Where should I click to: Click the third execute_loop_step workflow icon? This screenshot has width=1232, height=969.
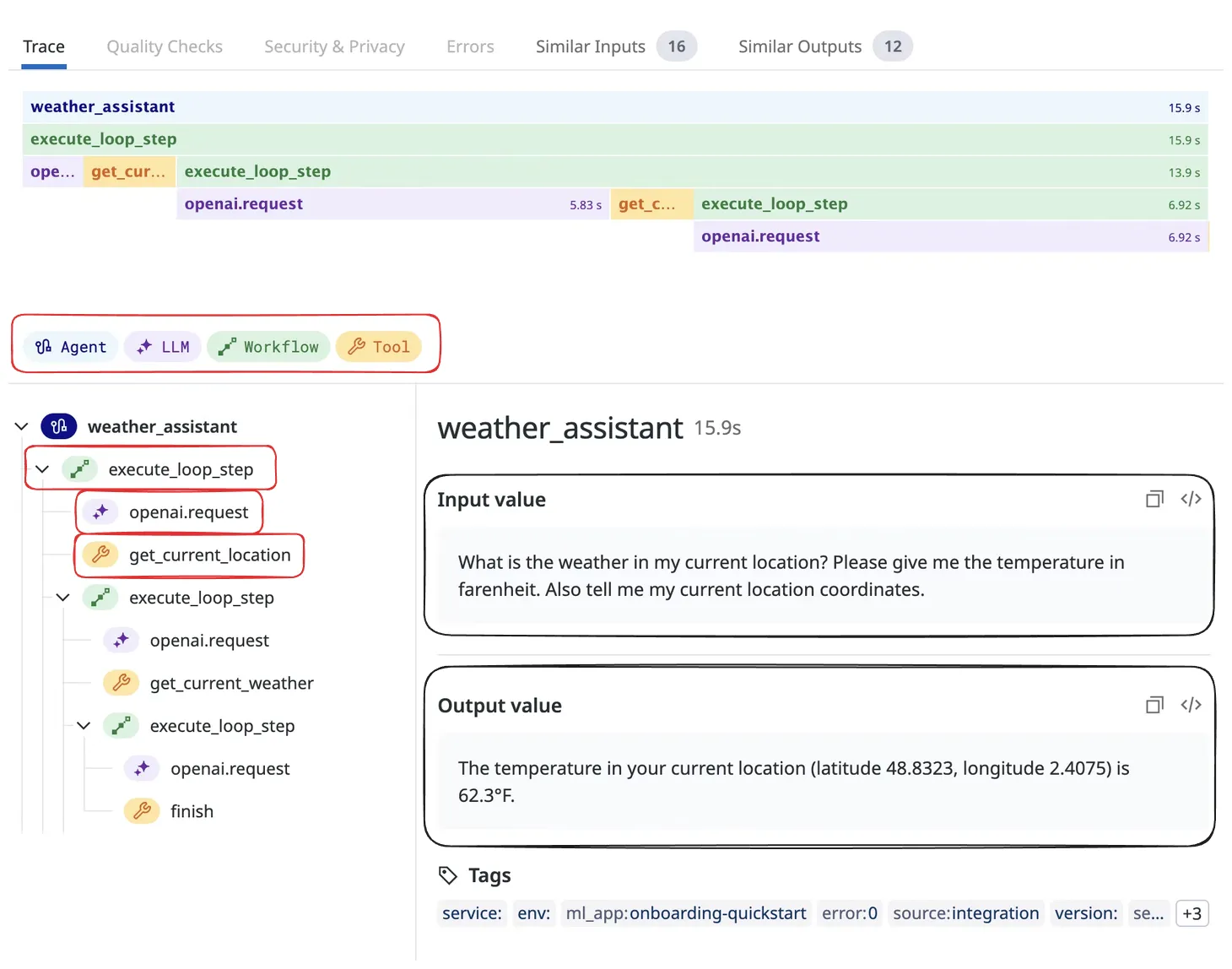(x=122, y=726)
